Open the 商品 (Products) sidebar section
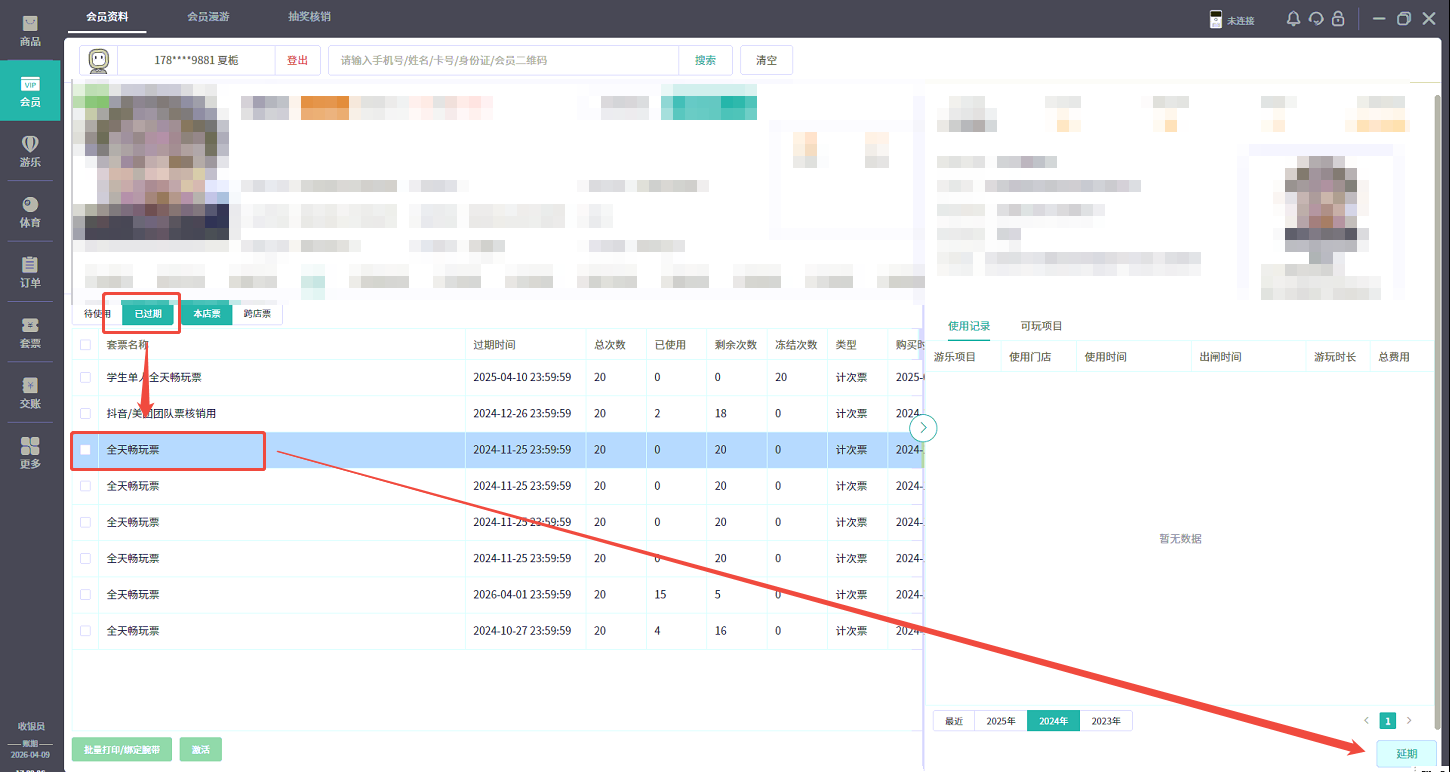Image resolution: width=1450 pixels, height=772 pixels. pyautogui.click(x=30, y=30)
